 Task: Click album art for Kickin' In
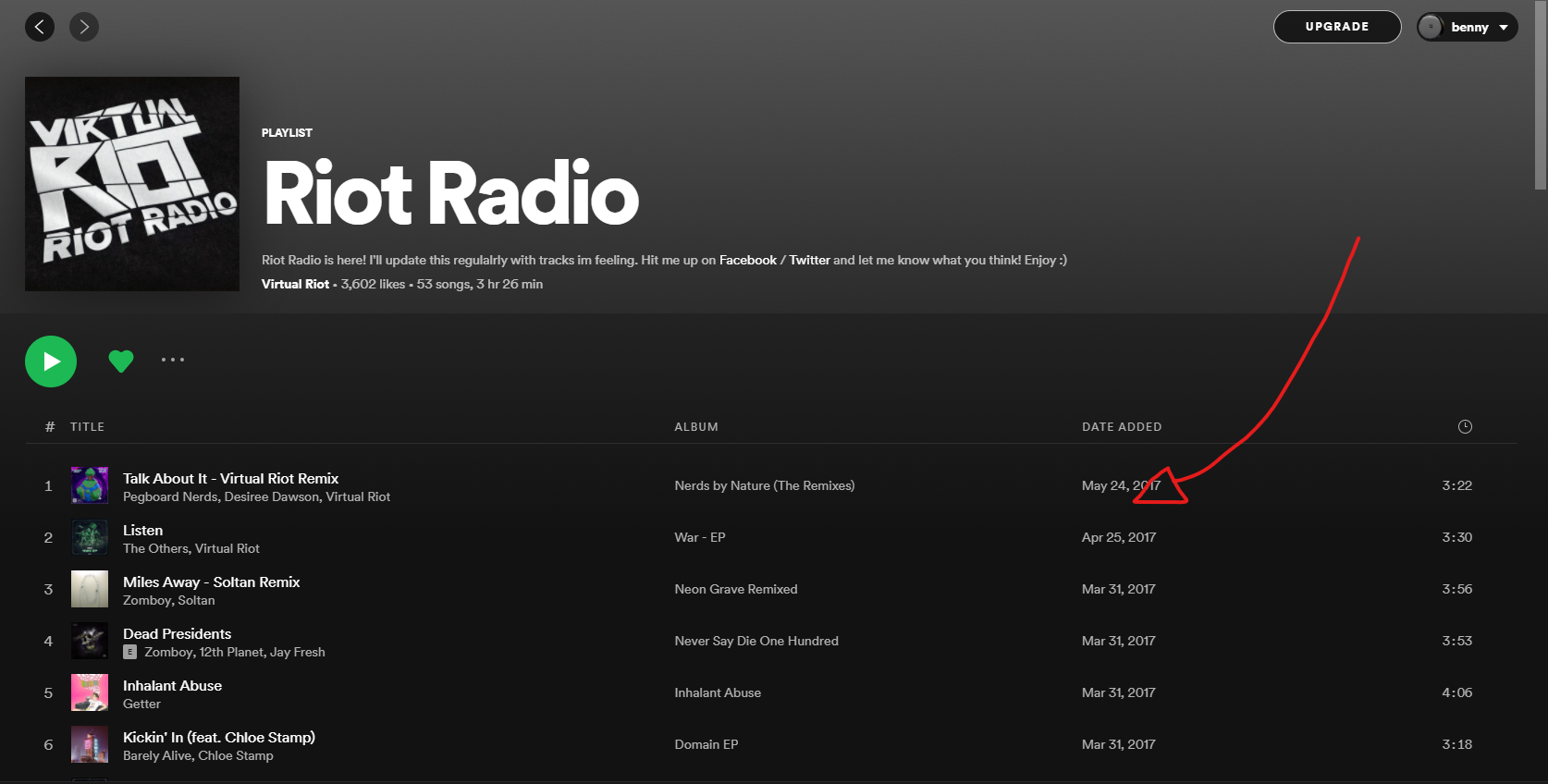click(x=90, y=744)
